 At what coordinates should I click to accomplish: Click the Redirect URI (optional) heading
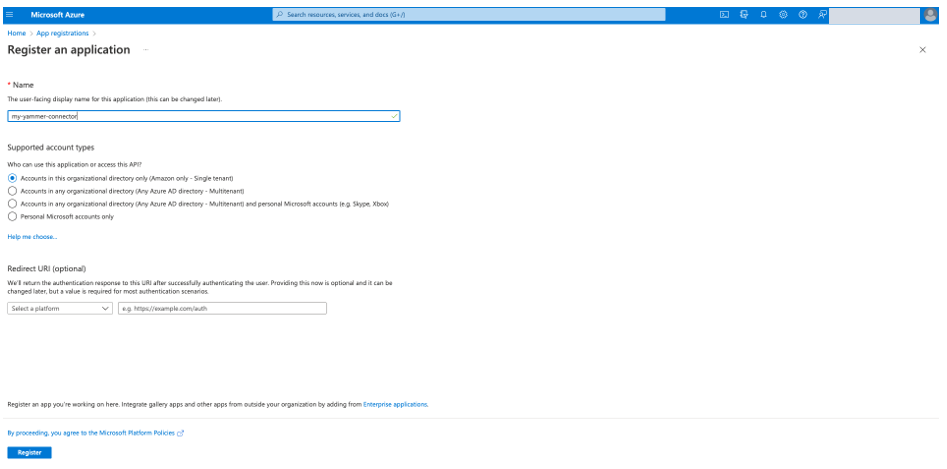point(47,269)
